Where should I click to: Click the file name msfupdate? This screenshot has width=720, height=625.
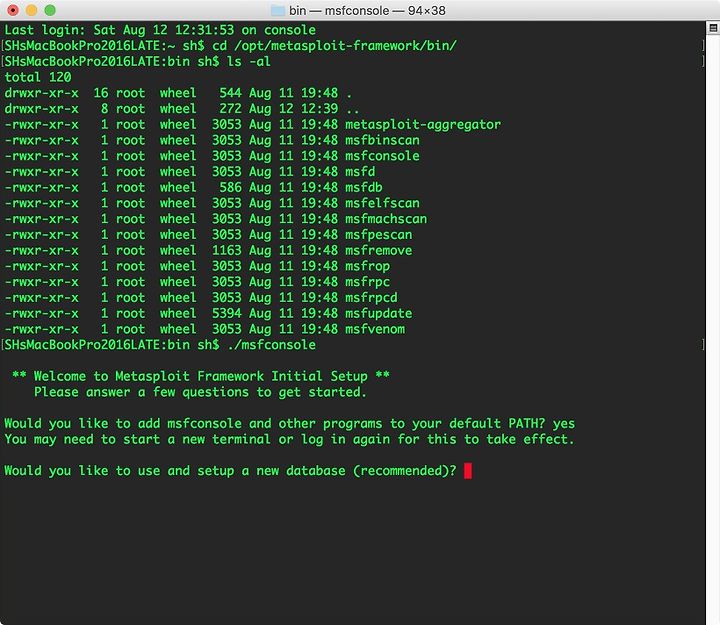point(378,313)
